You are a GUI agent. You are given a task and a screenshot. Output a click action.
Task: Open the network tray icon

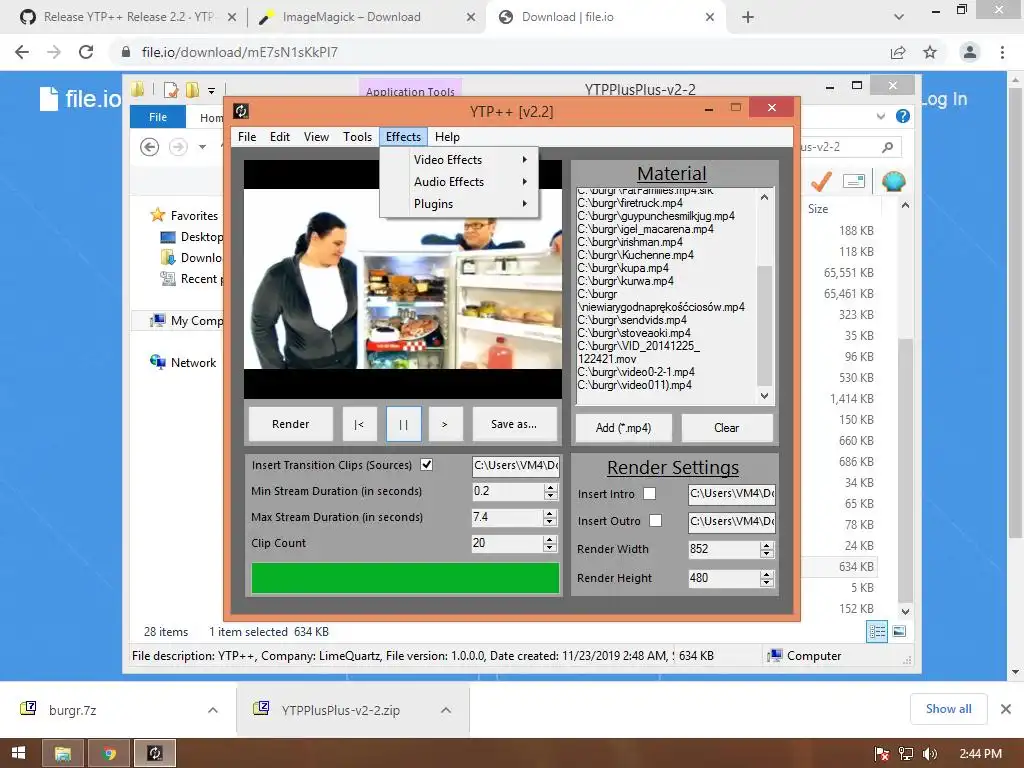pos(906,754)
